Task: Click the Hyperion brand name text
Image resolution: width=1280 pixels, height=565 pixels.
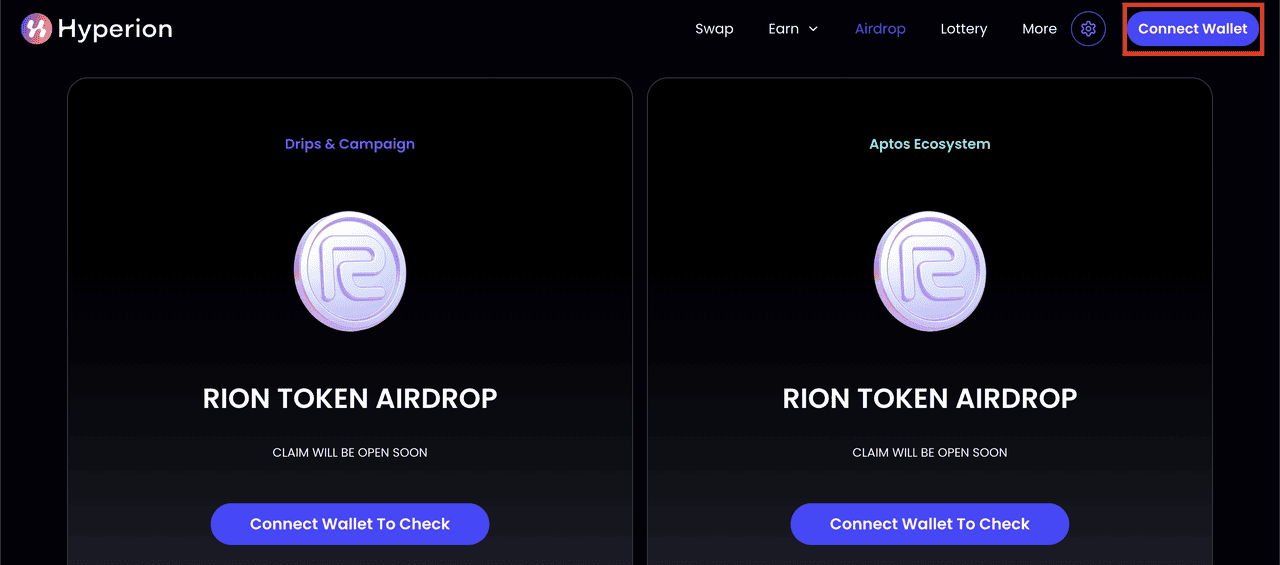Action: 115,29
